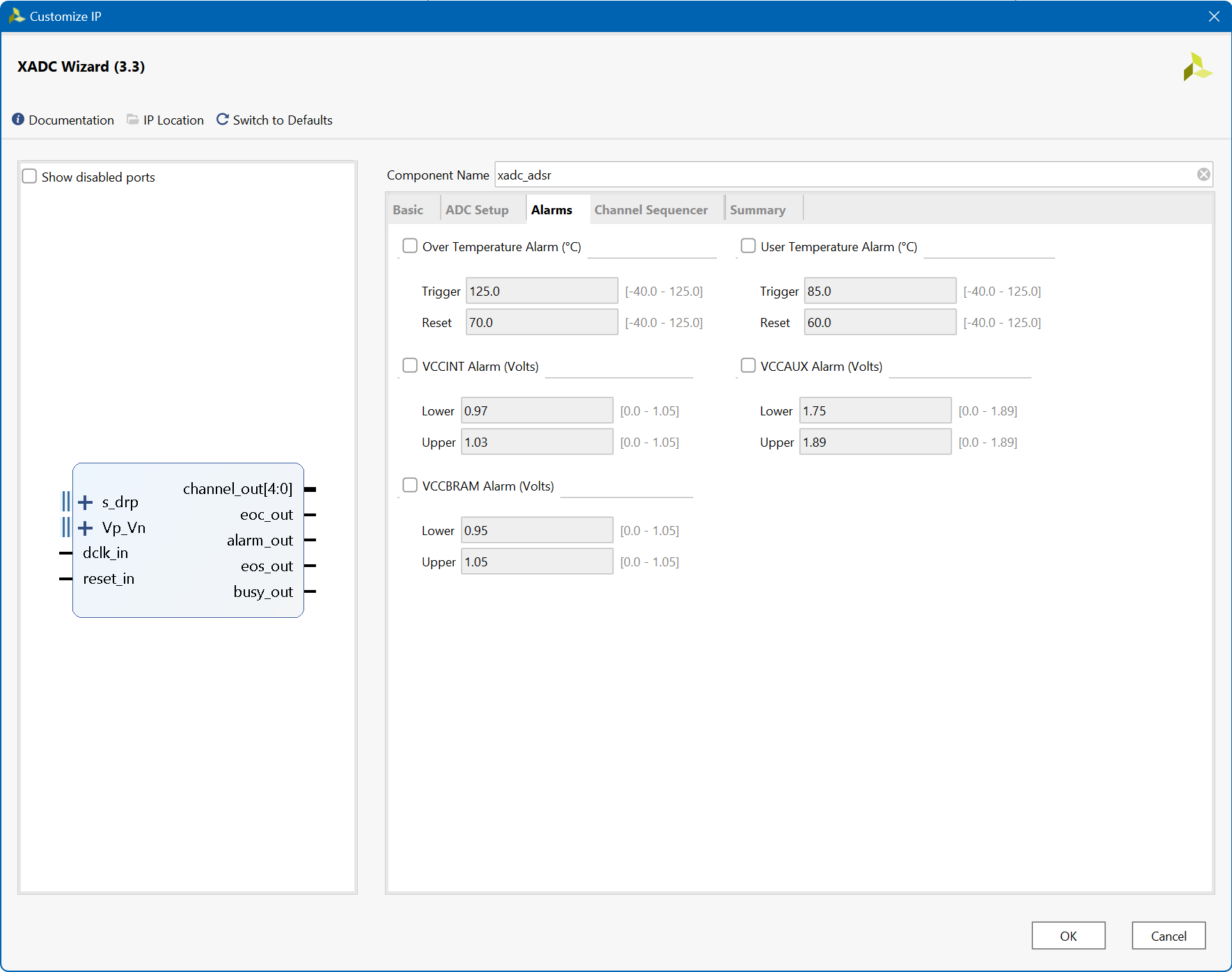
Task: Open Documentation info icon
Action: coord(18,120)
